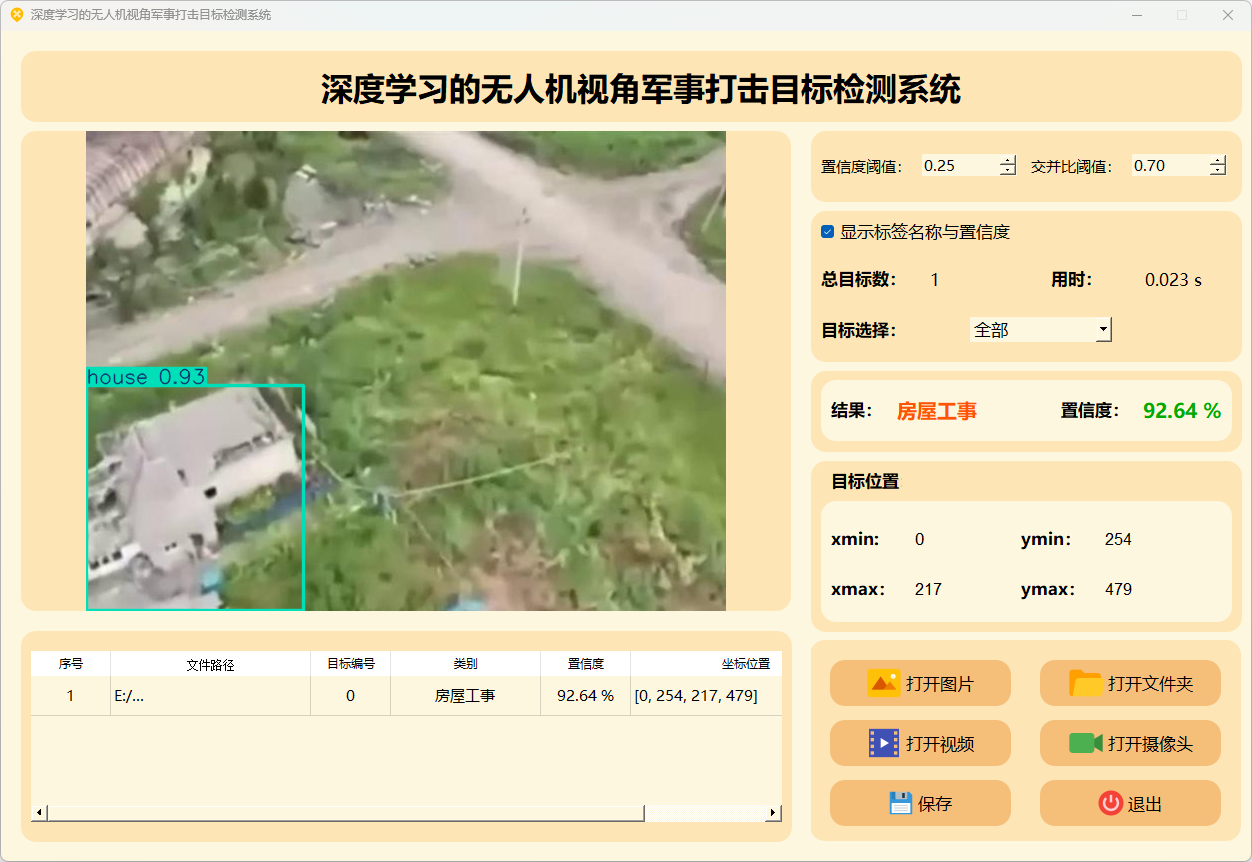Image resolution: width=1252 pixels, height=862 pixels.
Task: Click the table's horizontal scrollbar right arrow
Action: coord(773,813)
